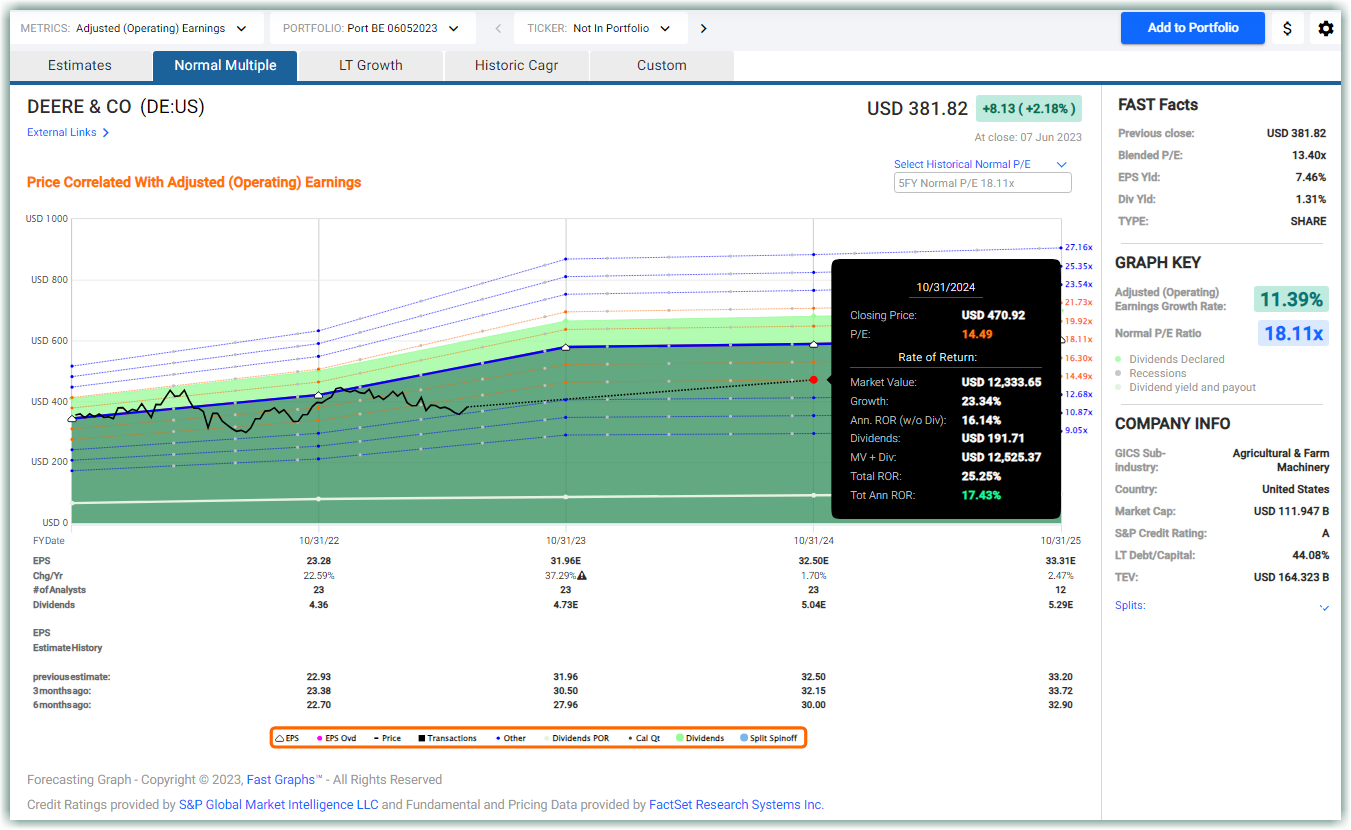Viewport: 1351px width, 830px height.
Task: Toggle Dividends Declared in Graph Key
Action: pyautogui.click(x=1170, y=359)
